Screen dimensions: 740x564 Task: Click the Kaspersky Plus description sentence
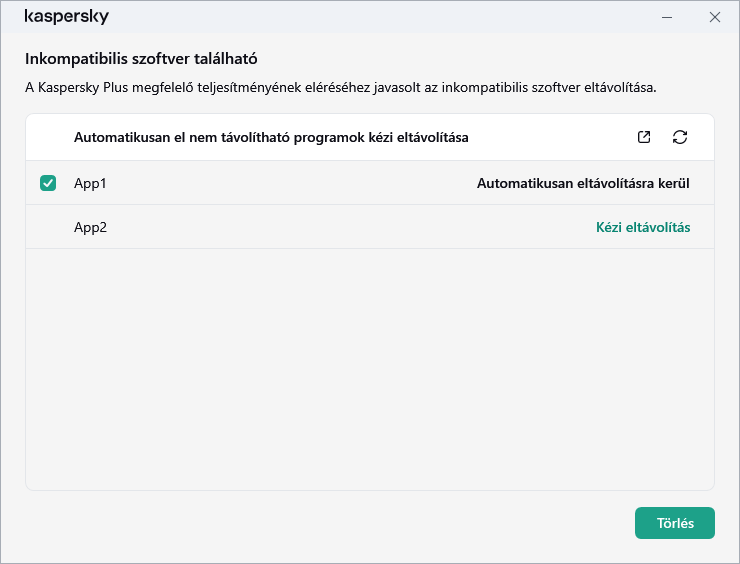click(x=340, y=87)
